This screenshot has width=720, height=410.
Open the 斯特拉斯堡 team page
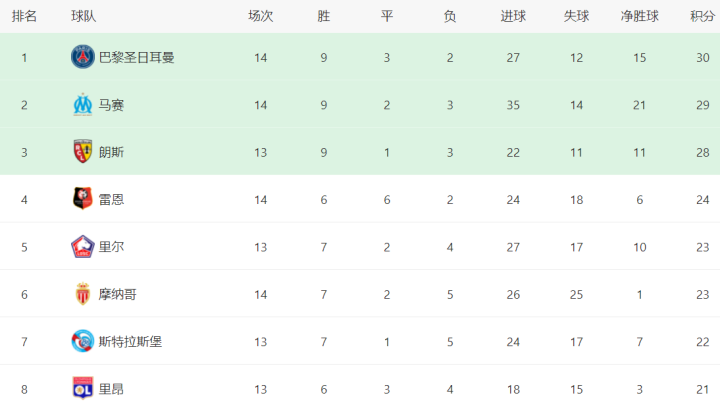pos(130,341)
